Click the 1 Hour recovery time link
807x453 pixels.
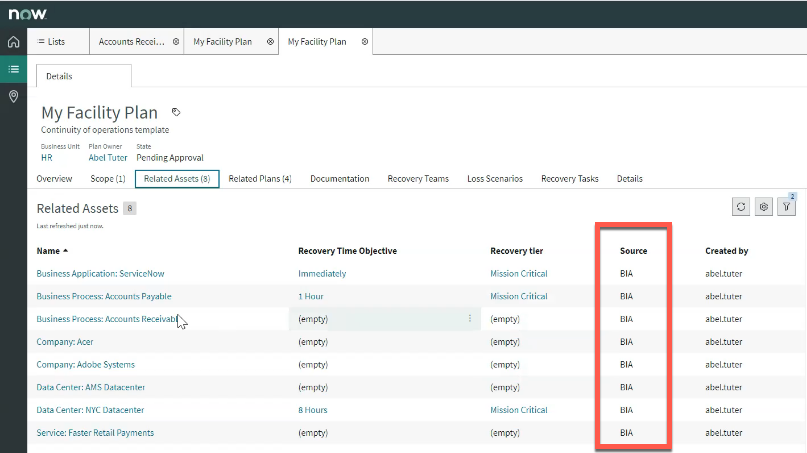coord(311,296)
